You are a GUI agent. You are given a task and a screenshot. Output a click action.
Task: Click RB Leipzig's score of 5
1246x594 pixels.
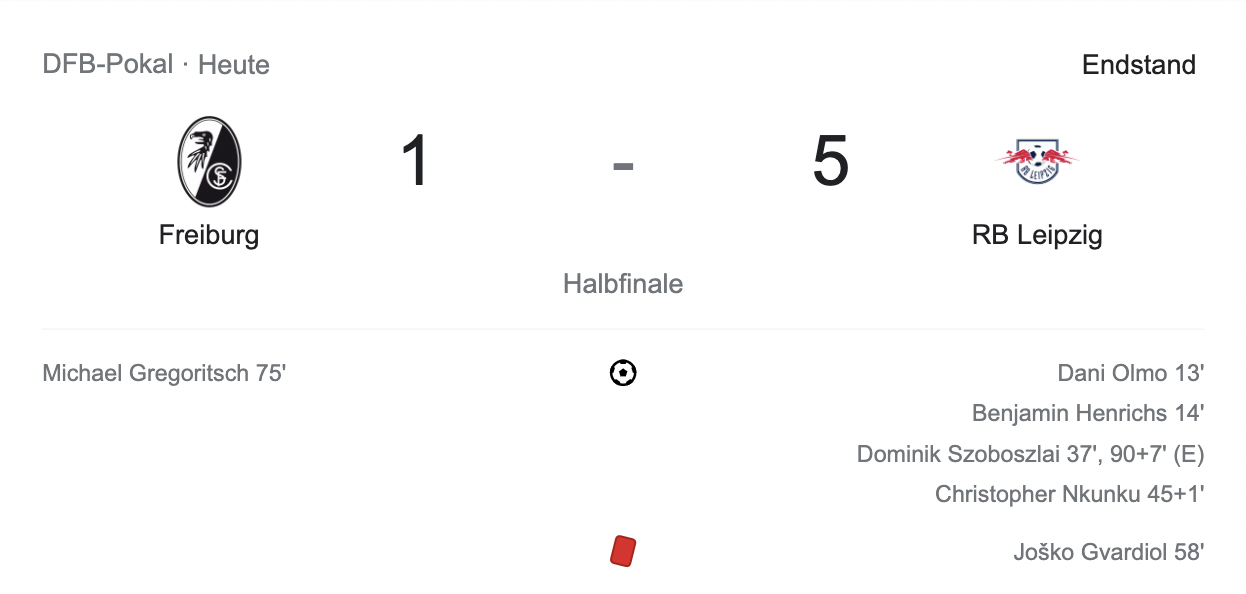pyautogui.click(x=830, y=161)
